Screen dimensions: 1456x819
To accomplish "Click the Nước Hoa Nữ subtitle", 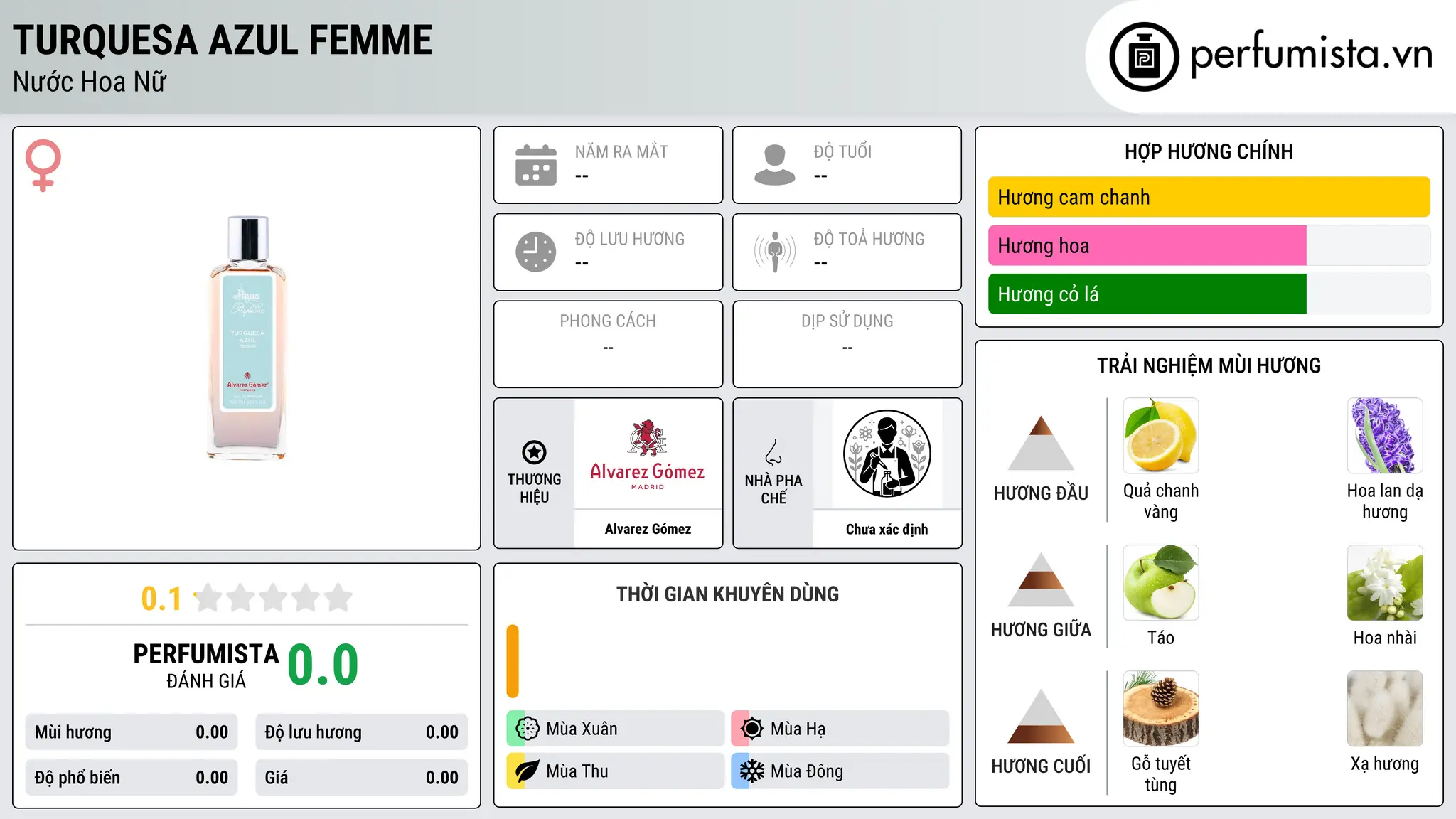I will [90, 82].
